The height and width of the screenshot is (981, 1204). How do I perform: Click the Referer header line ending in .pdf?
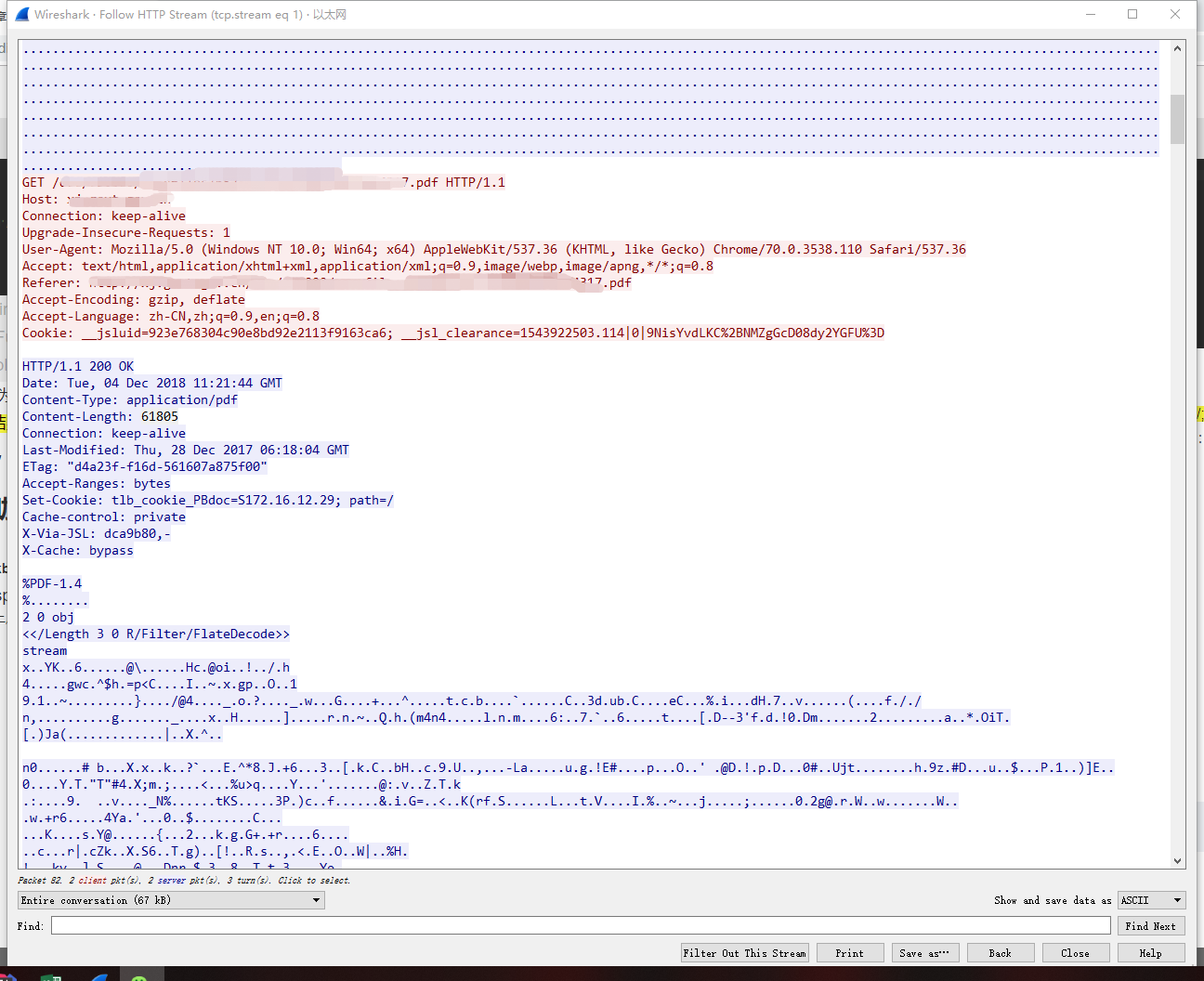coord(327,282)
